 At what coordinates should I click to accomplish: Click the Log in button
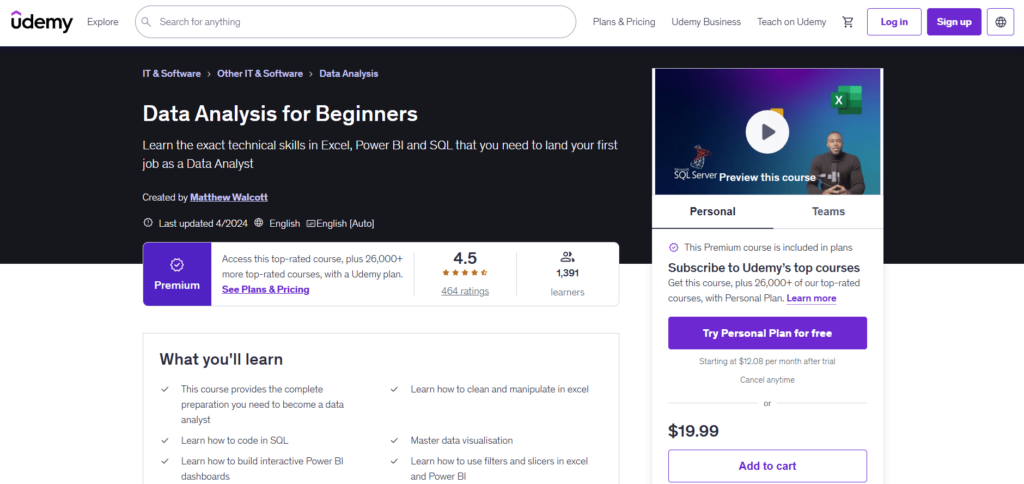pos(894,22)
